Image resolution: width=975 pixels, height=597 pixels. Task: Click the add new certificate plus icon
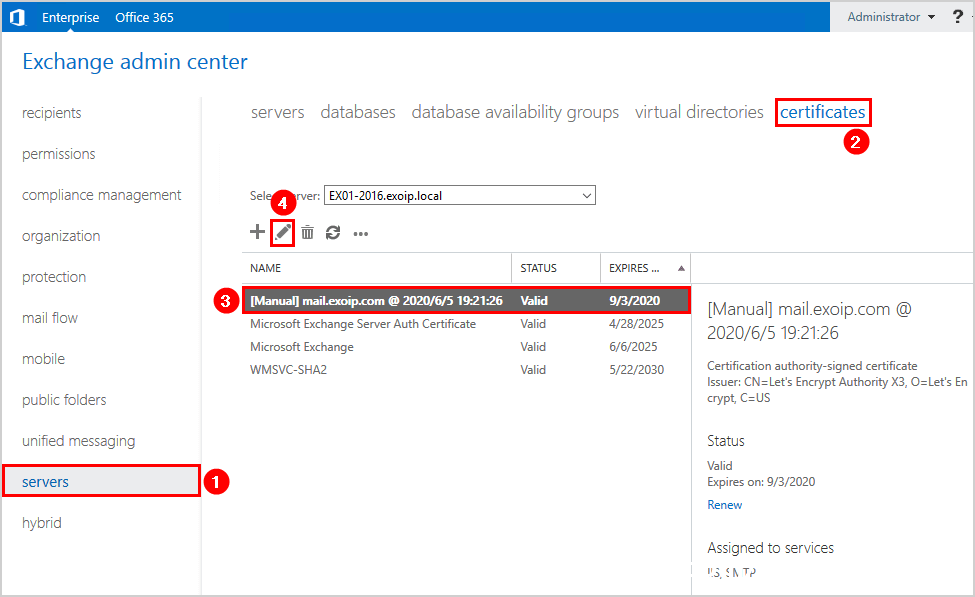[257, 233]
